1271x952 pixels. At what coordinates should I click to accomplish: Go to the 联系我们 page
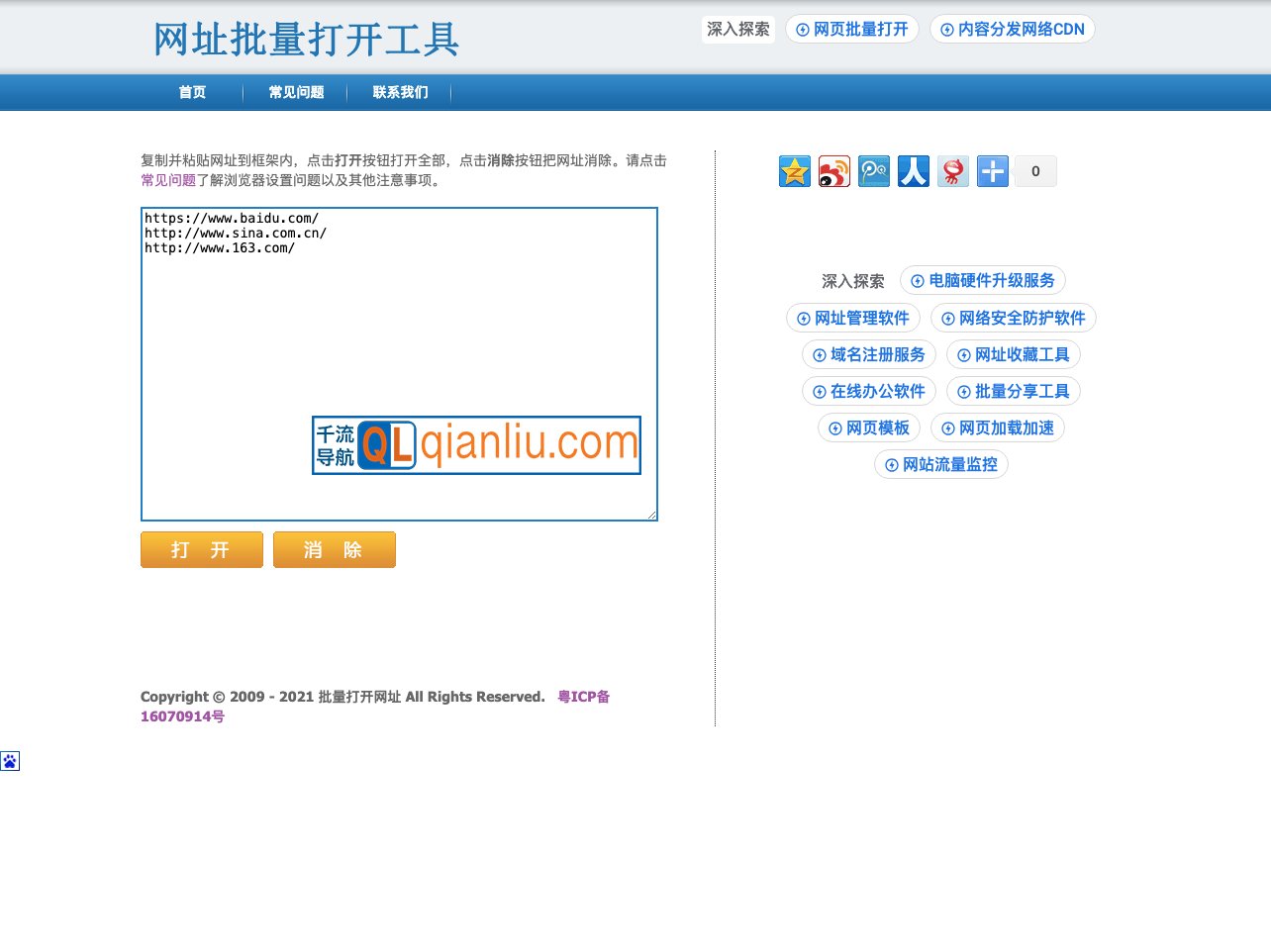click(x=399, y=92)
